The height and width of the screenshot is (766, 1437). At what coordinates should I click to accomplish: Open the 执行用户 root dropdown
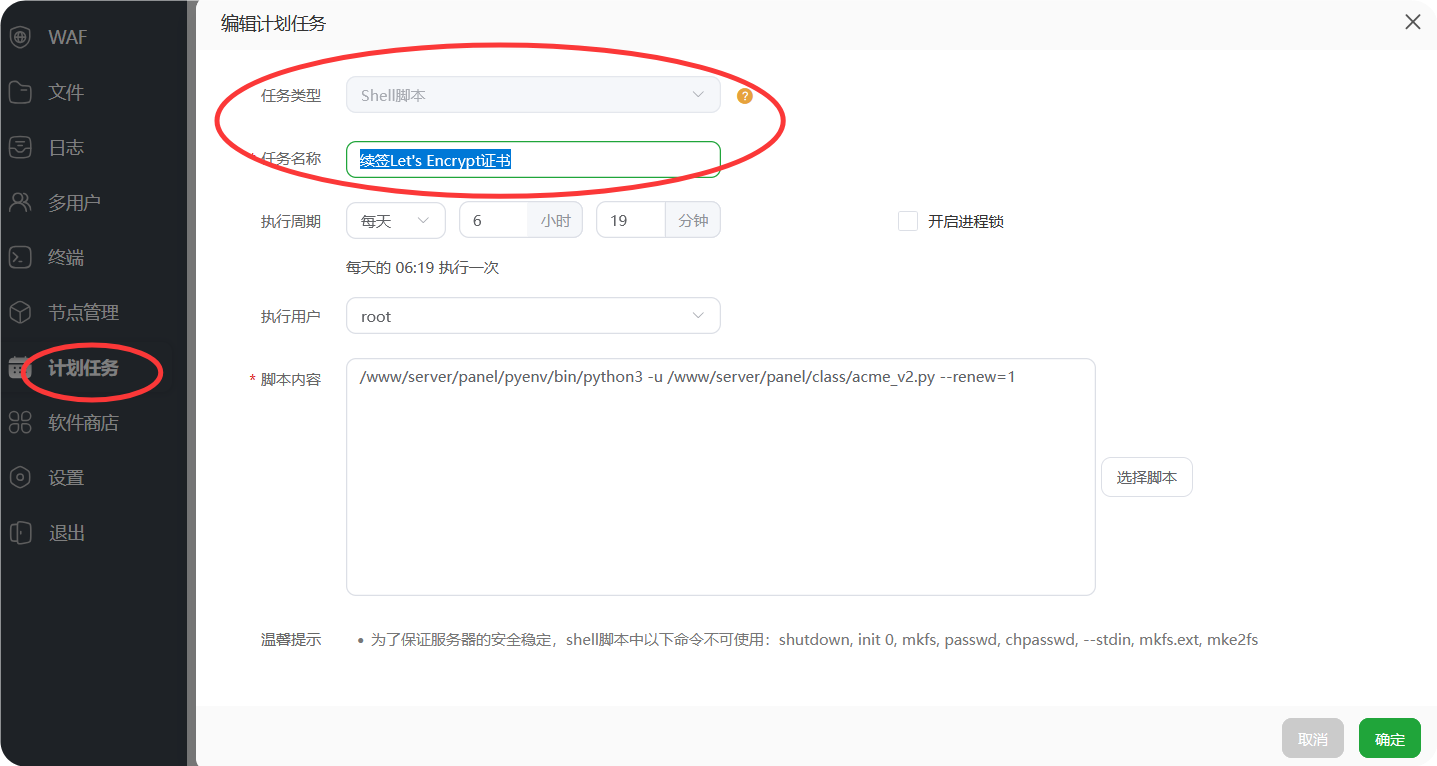point(533,316)
